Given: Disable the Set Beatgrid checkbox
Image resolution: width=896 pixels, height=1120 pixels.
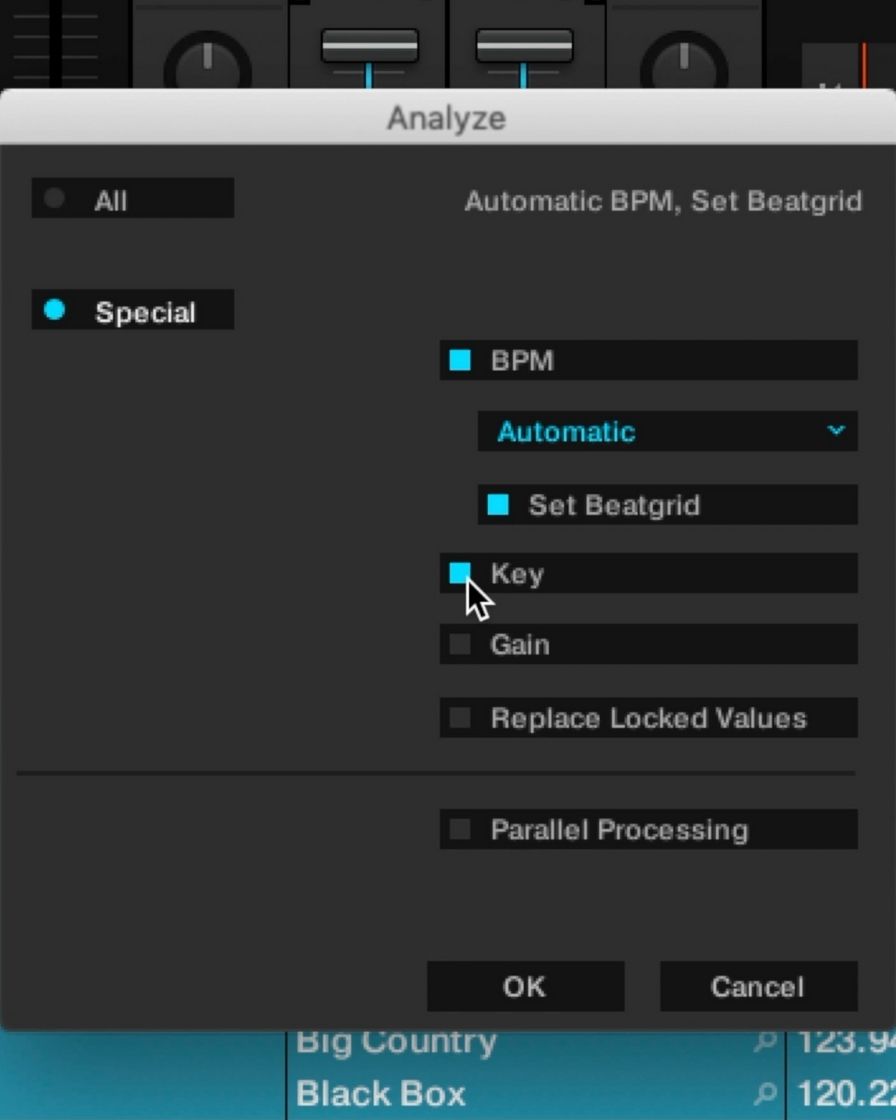Looking at the screenshot, I should pos(498,505).
